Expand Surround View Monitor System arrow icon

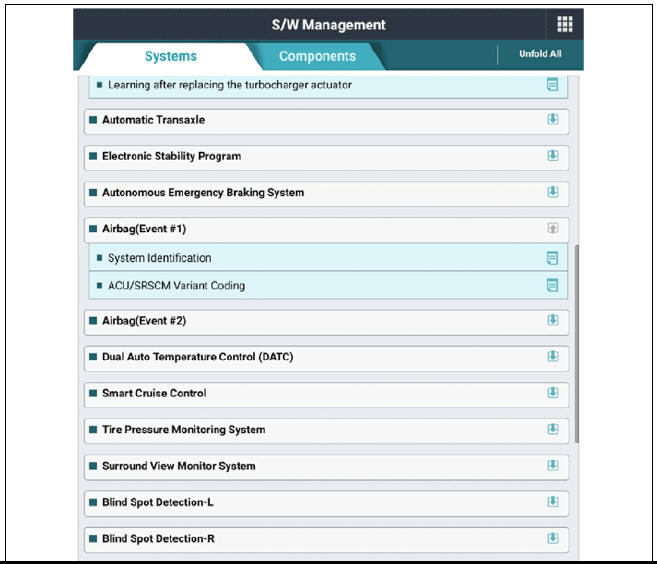pyautogui.click(x=553, y=466)
